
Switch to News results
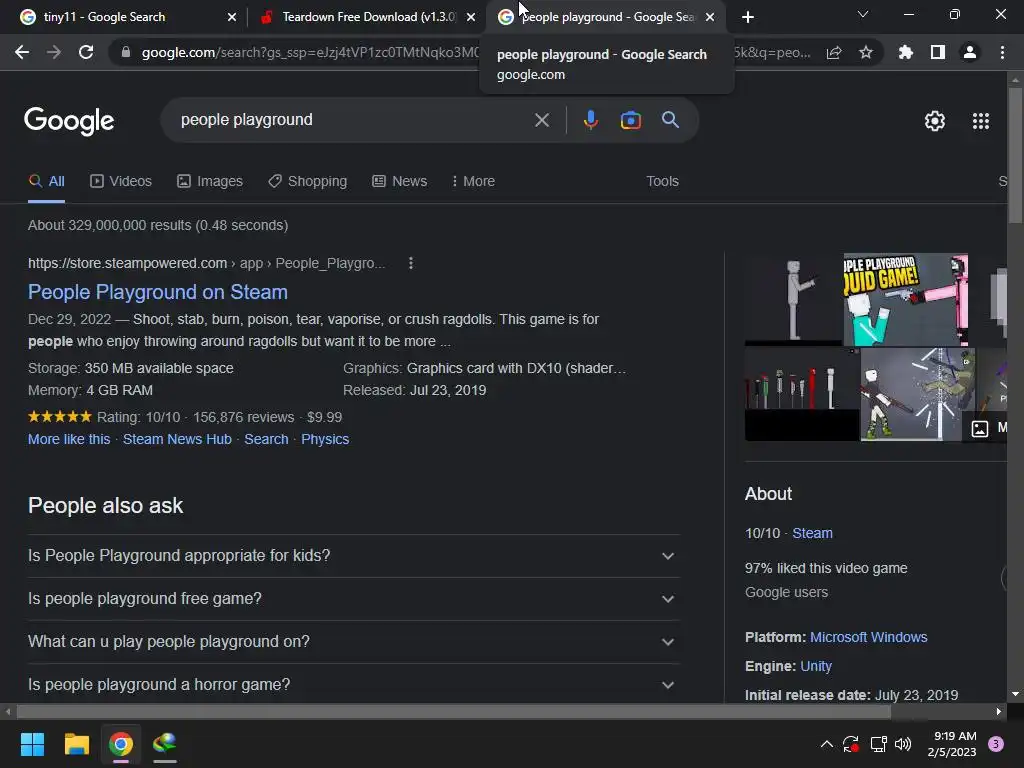pyautogui.click(x=400, y=182)
